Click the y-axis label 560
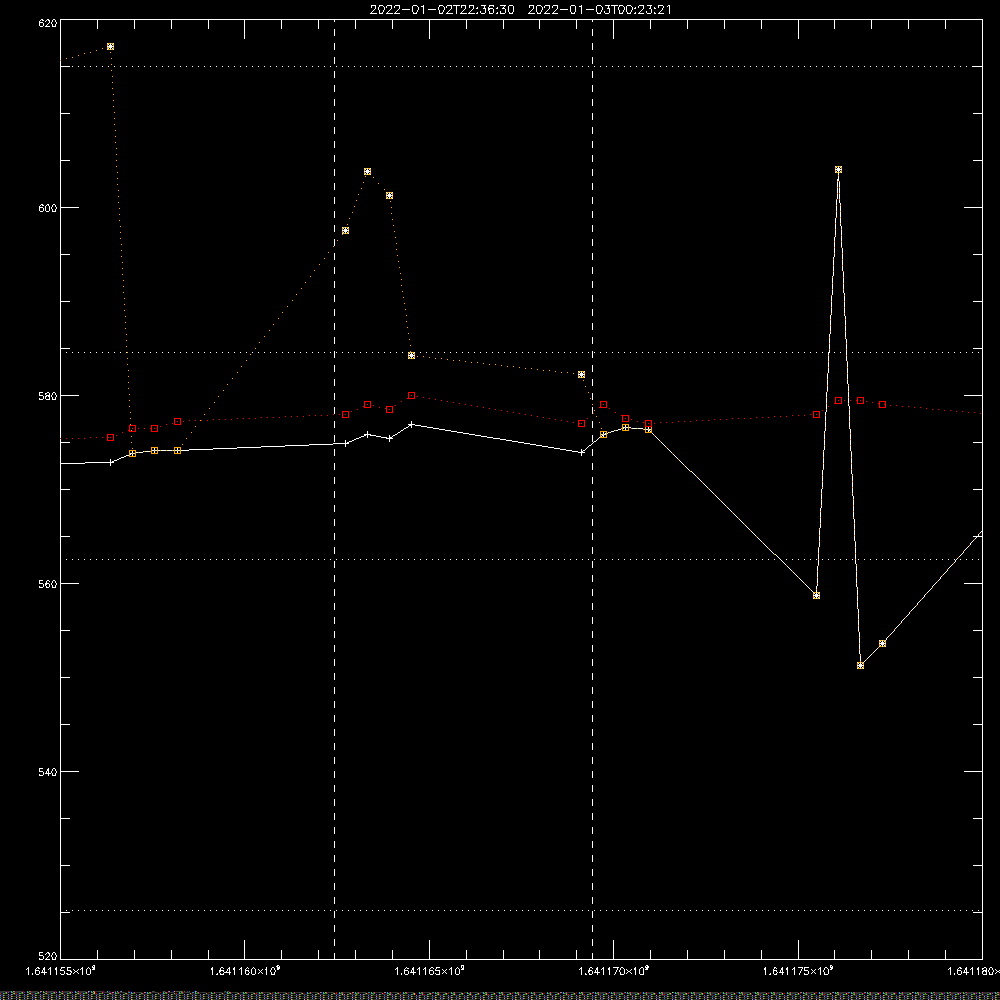Image resolution: width=1000 pixels, height=1000 pixels. [48, 584]
